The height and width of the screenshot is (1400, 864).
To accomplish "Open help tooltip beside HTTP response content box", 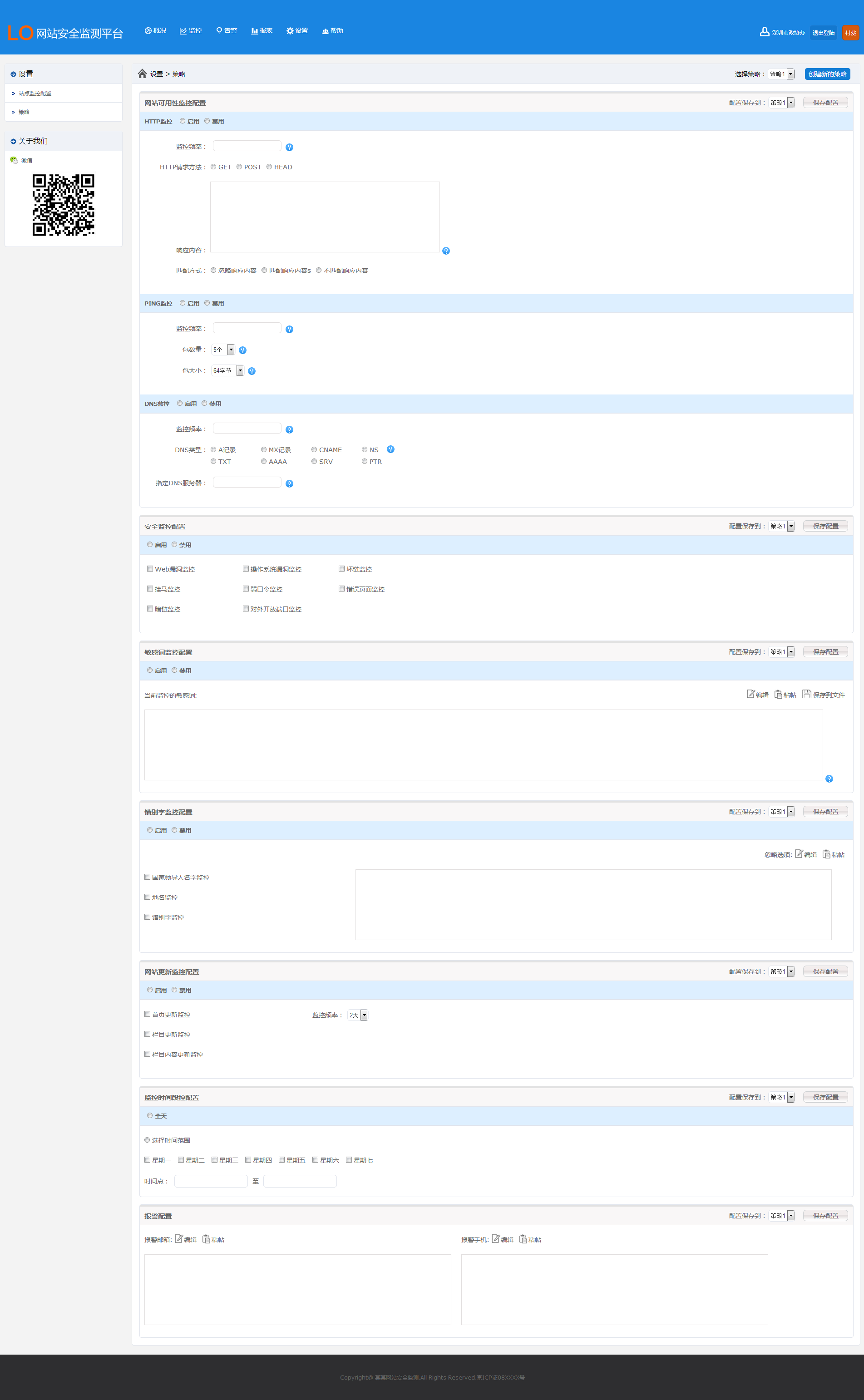I will click(x=446, y=251).
